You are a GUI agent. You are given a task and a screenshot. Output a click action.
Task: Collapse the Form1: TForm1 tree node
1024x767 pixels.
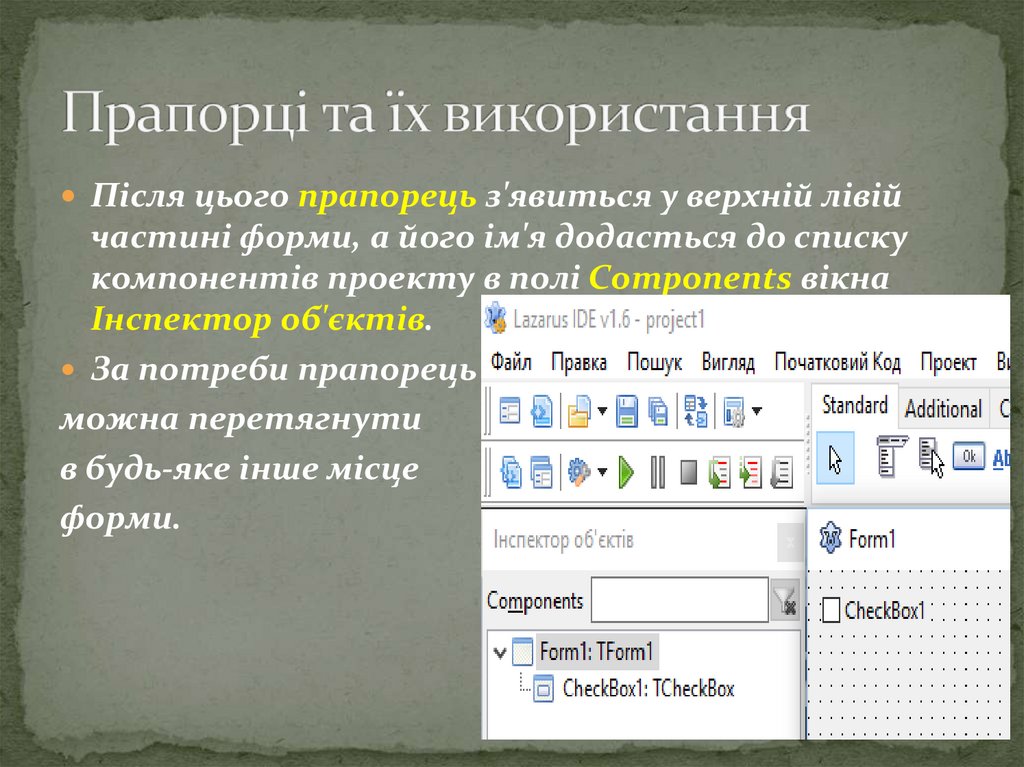[x=500, y=653]
